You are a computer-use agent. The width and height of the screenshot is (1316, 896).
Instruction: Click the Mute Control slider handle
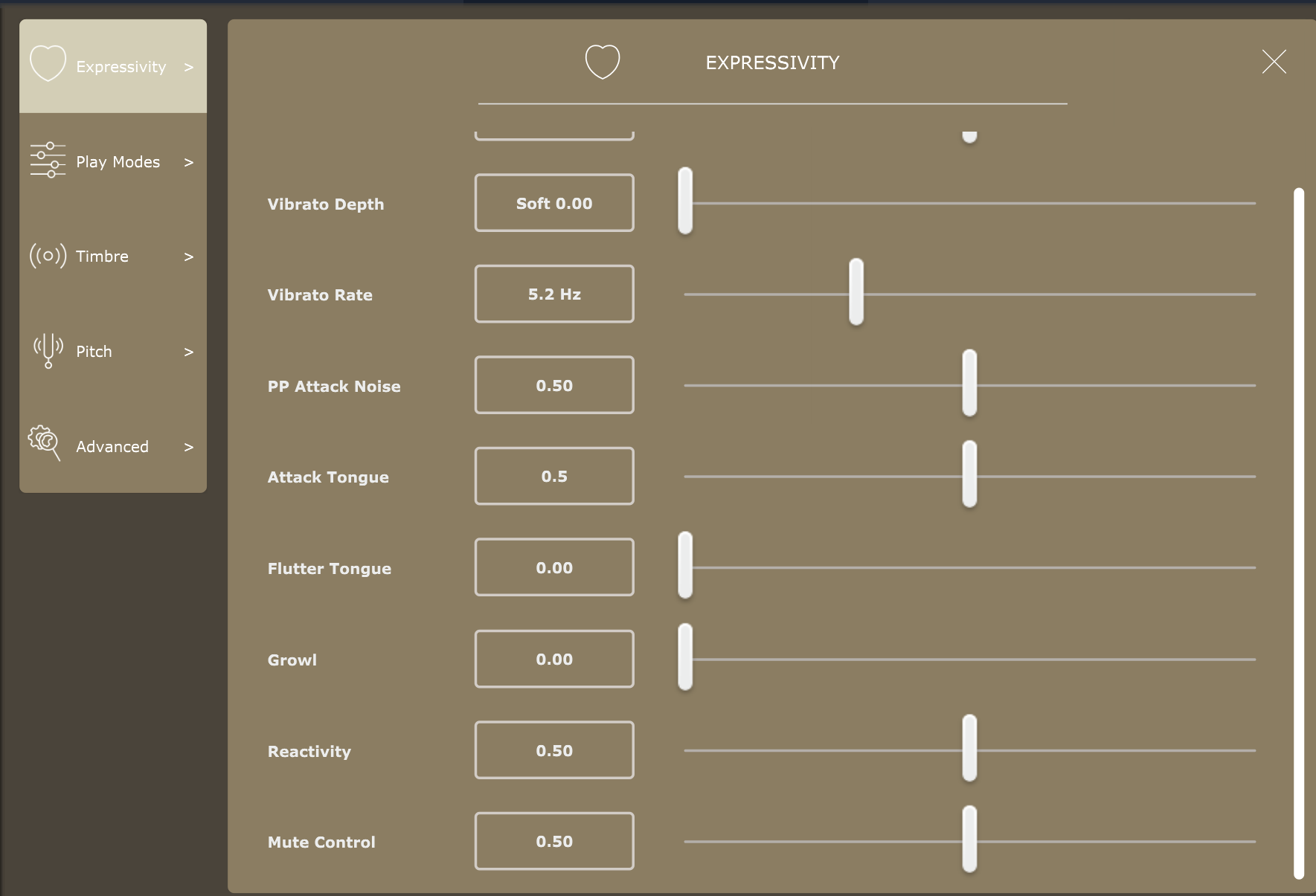969,839
